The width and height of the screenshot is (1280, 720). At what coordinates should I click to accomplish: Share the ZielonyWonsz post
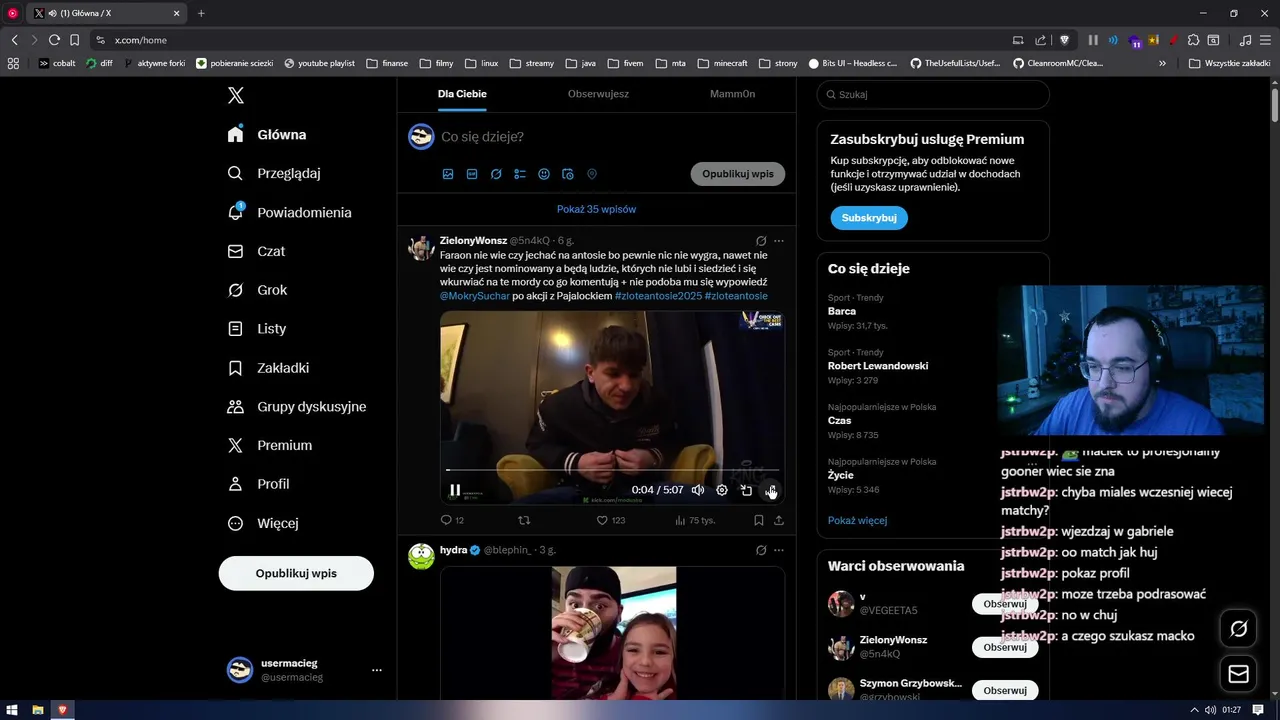point(779,520)
